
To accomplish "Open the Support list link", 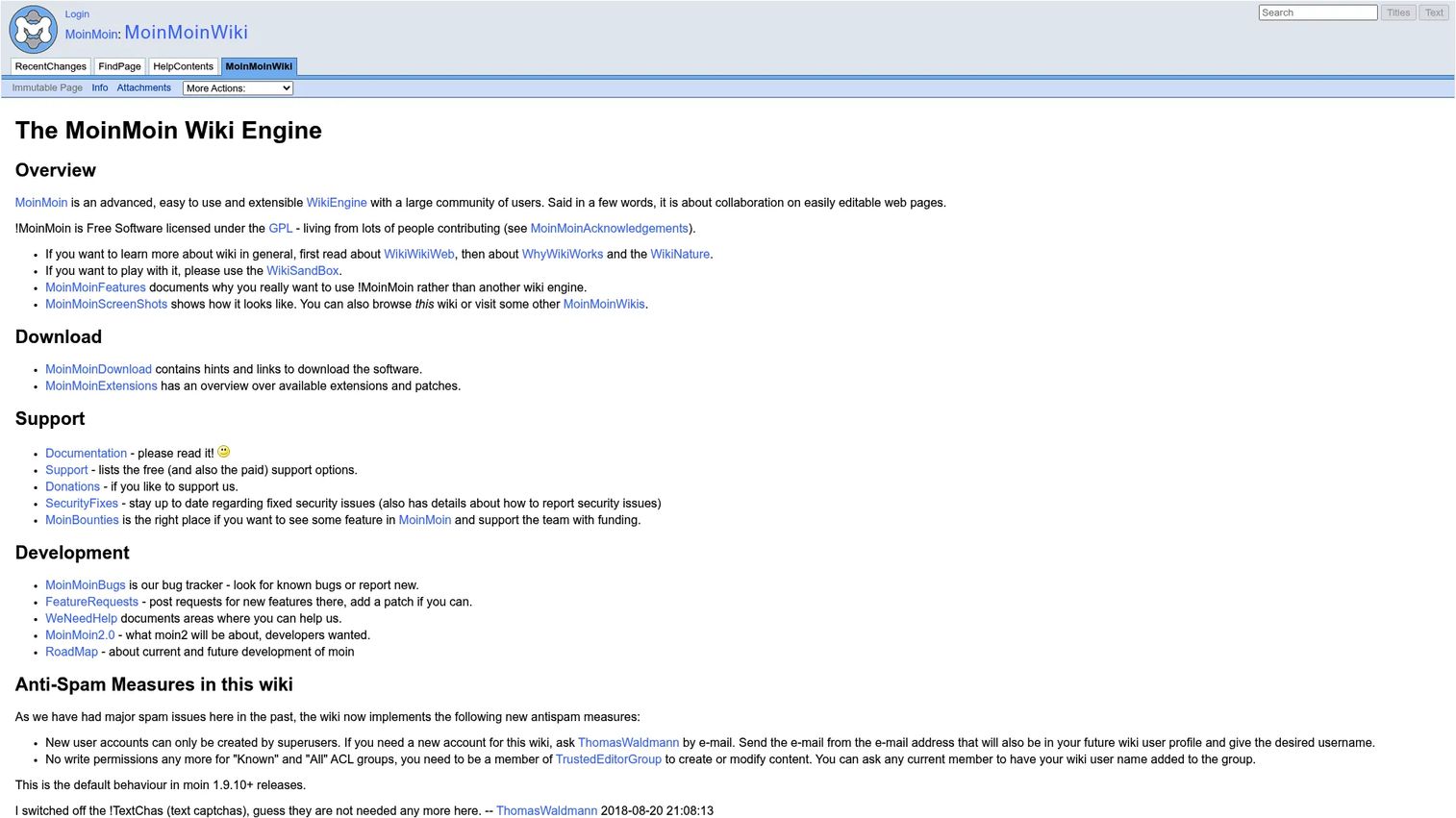I will (x=66, y=470).
